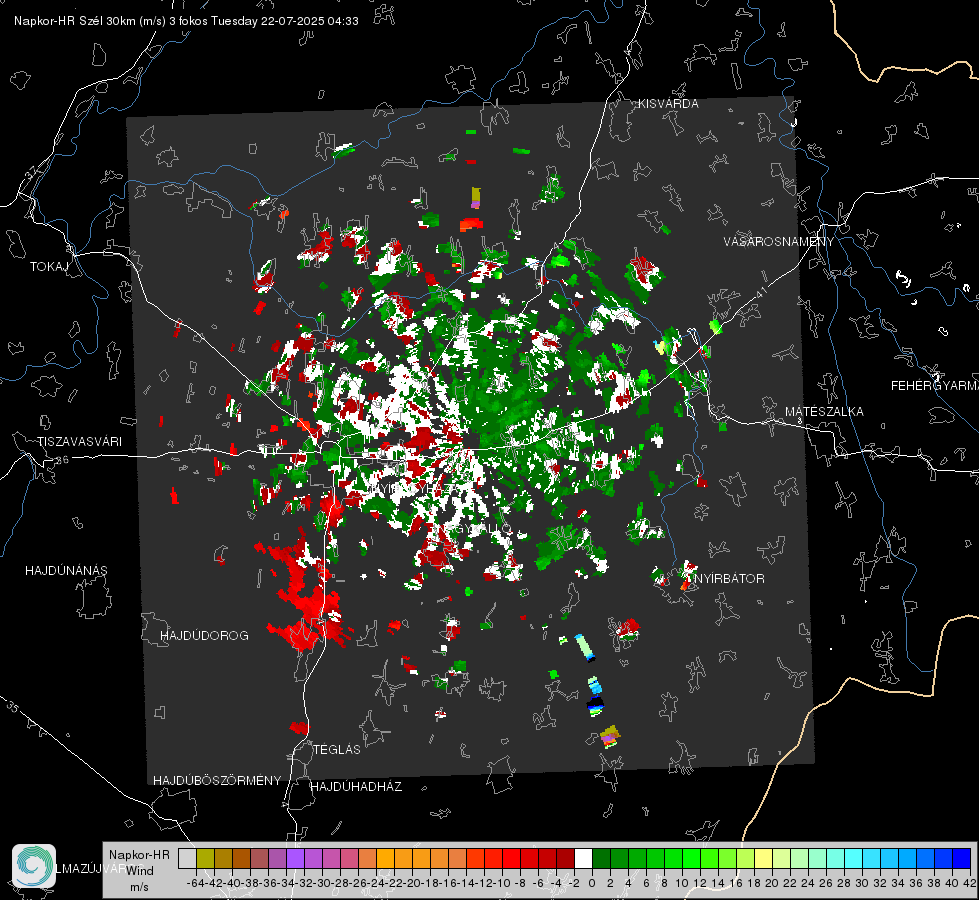Screen dimensions: 979x900
Task: Select the HAJDÚDOROG city label
Action: (x=204, y=635)
